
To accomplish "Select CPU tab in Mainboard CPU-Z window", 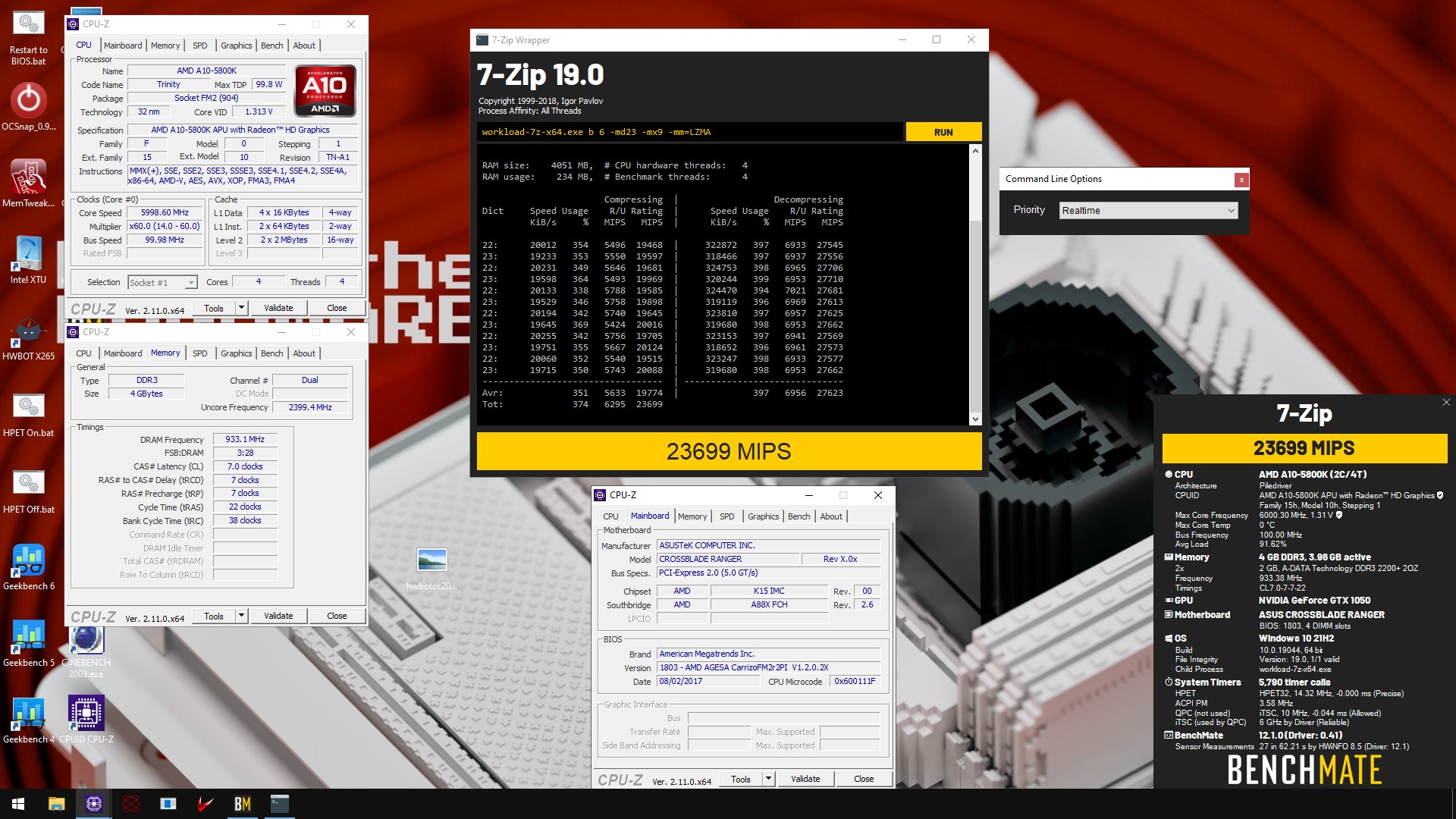I will tap(610, 516).
